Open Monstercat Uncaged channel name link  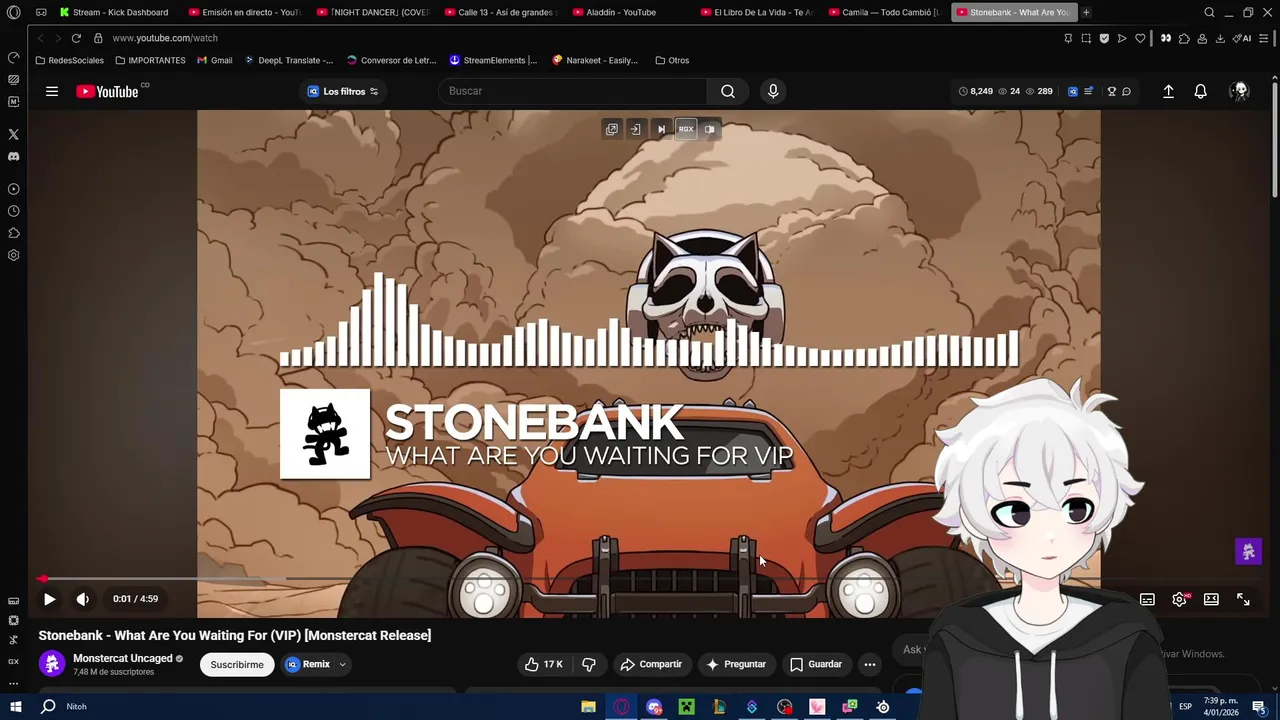pyautogui.click(x=123, y=658)
